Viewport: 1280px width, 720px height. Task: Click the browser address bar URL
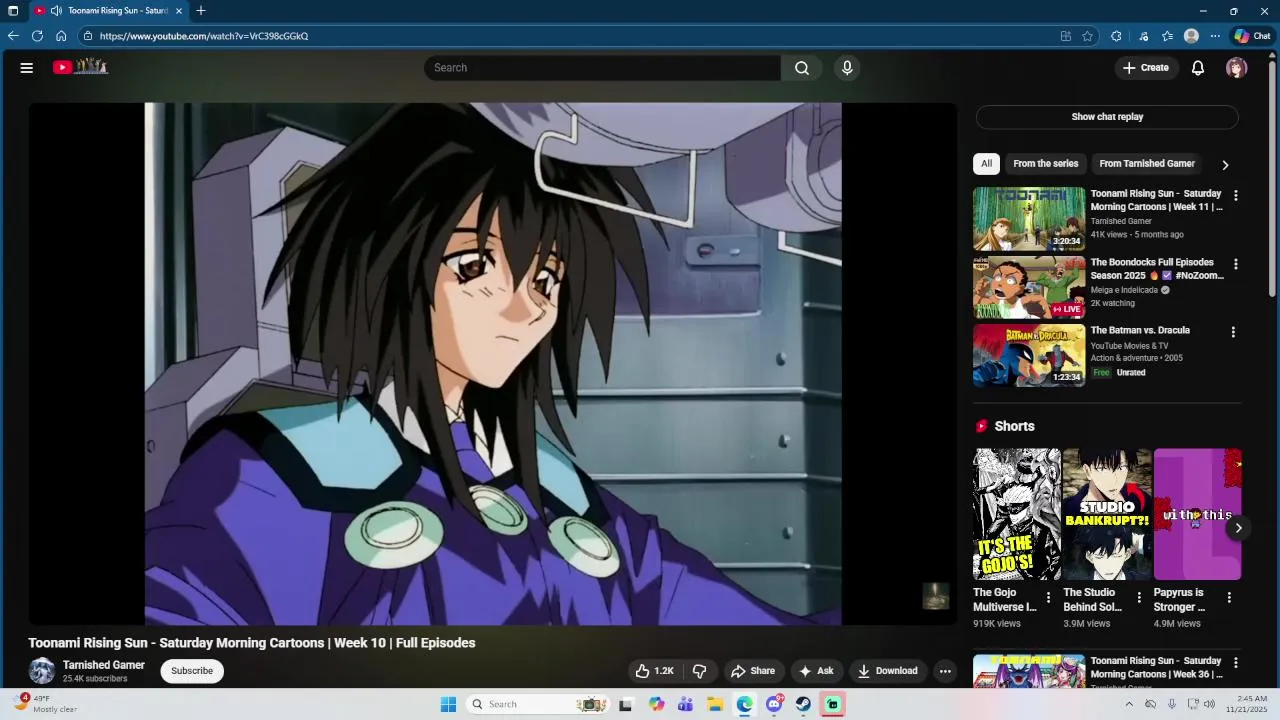tap(204, 36)
